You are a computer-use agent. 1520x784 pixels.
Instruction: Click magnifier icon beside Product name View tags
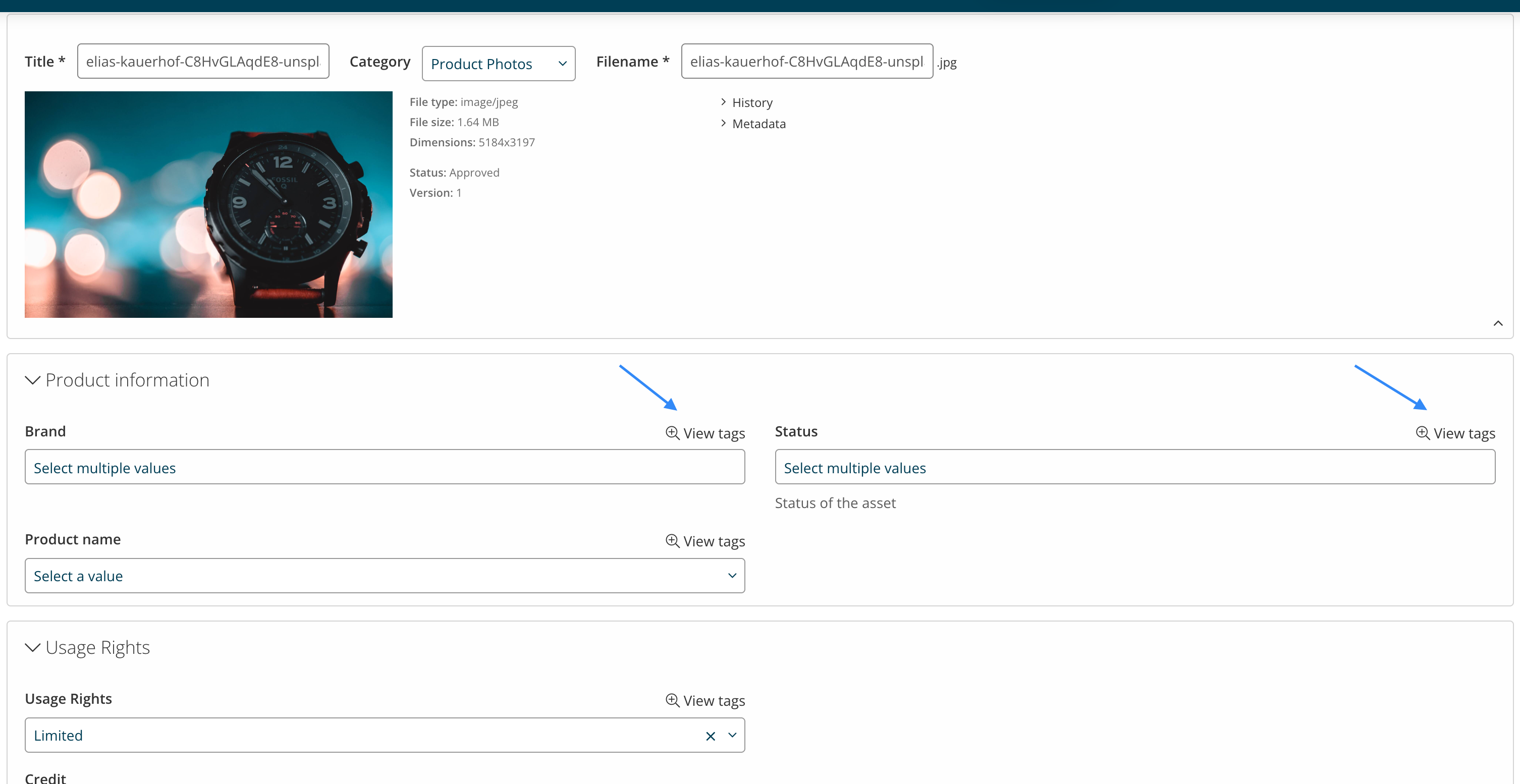(672, 541)
